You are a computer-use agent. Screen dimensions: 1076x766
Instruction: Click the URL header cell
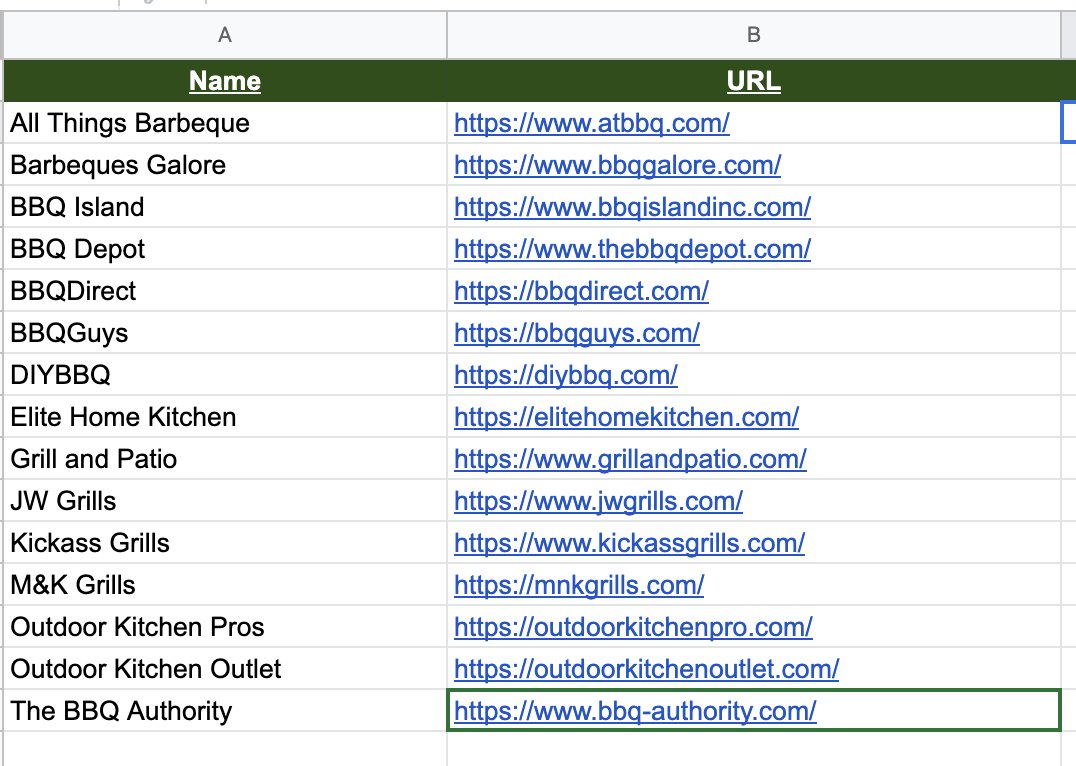coord(753,81)
